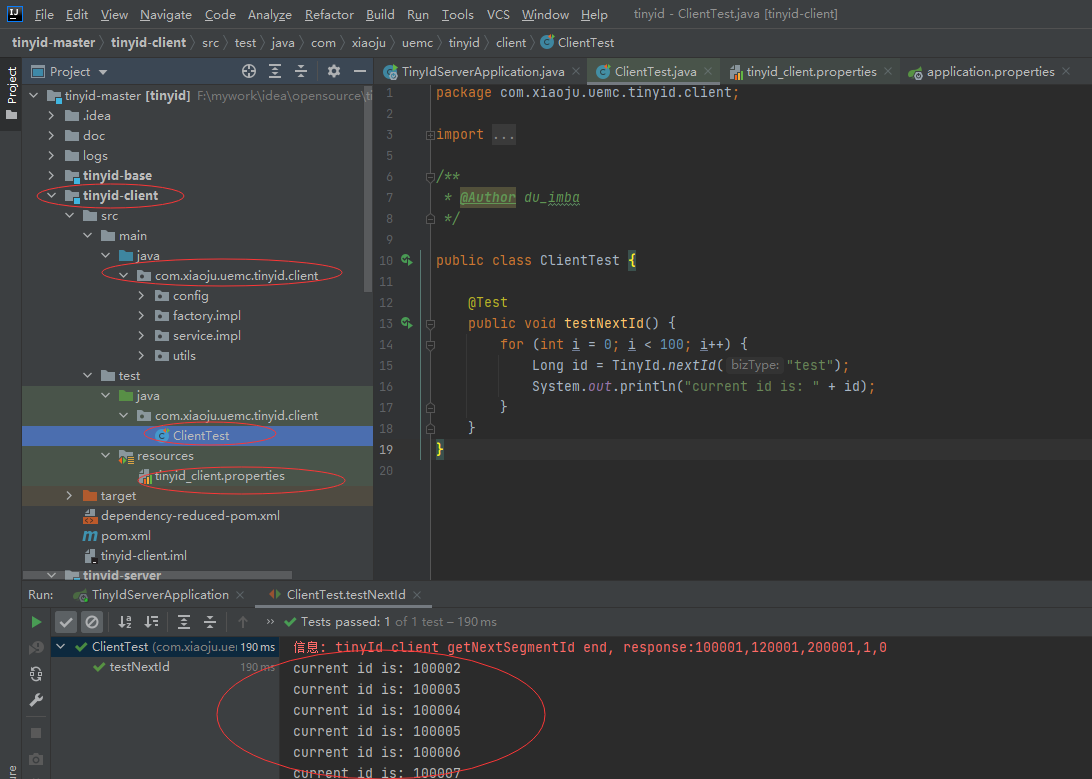Click Collapse All icon in Project panel
Screen dimensions: 1092x779
[301, 71]
